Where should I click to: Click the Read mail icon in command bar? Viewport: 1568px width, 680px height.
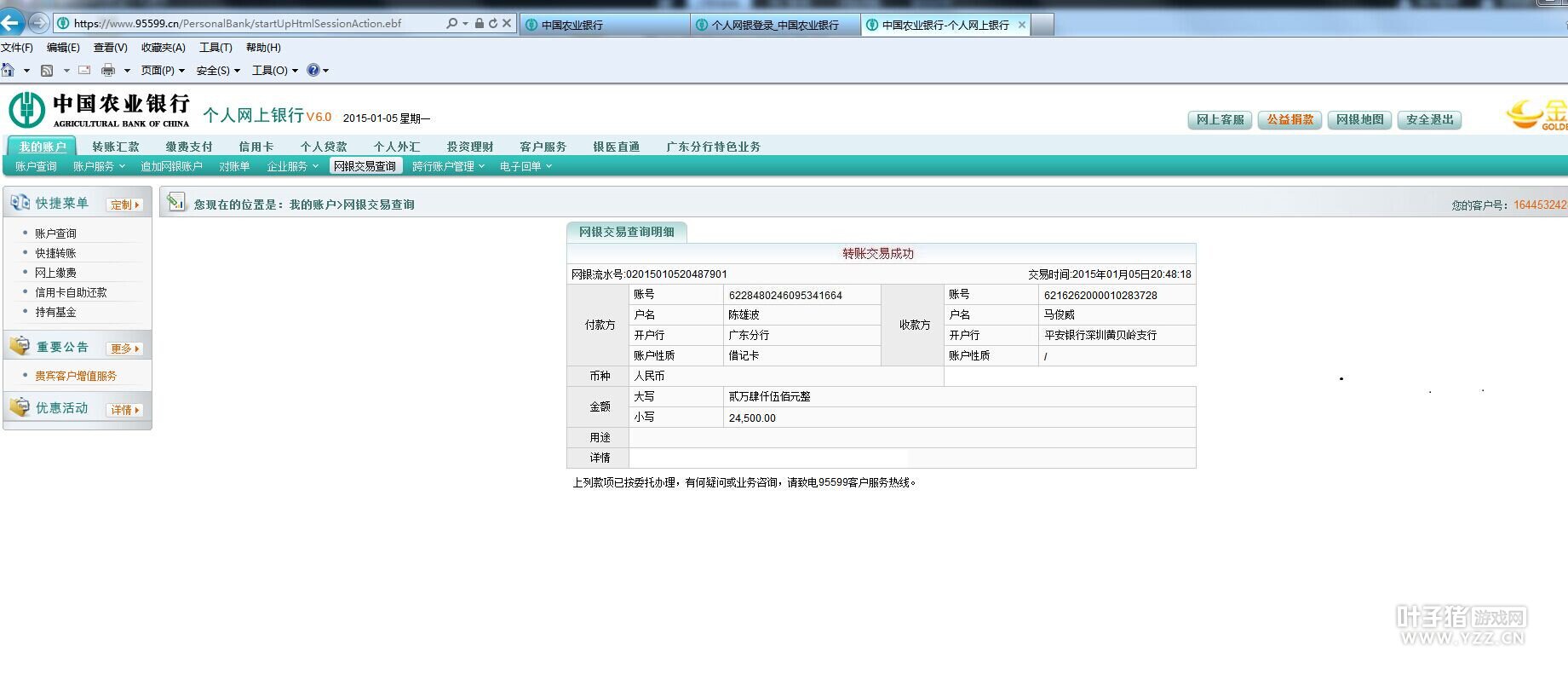pyautogui.click(x=84, y=70)
